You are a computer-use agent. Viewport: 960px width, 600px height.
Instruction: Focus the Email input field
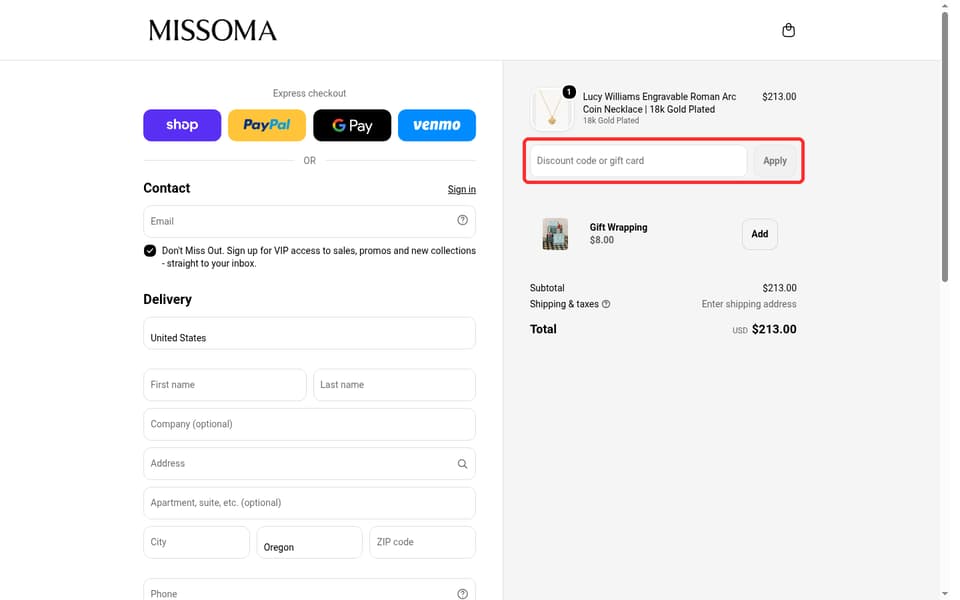click(309, 221)
